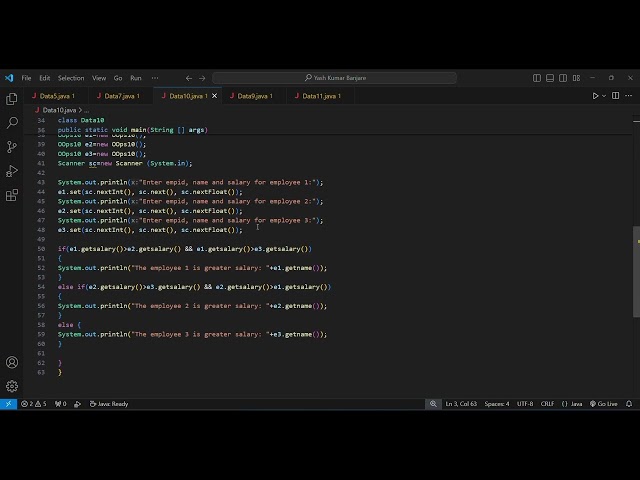Click the else if condition on line 54
The height and width of the screenshot is (480, 640).
pyautogui.click(x=194, y=287)
